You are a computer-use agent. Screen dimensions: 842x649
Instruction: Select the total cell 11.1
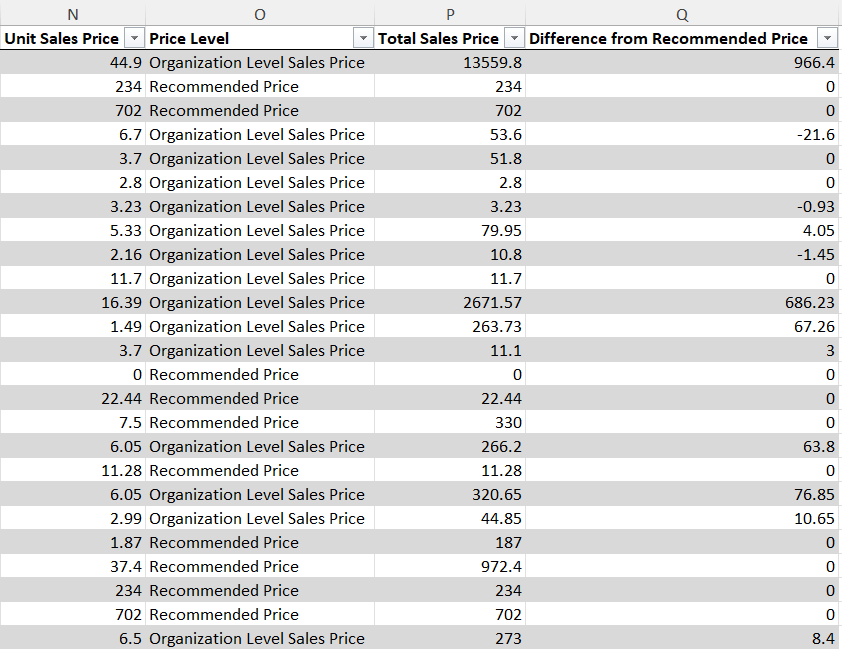tap(450, 351)
